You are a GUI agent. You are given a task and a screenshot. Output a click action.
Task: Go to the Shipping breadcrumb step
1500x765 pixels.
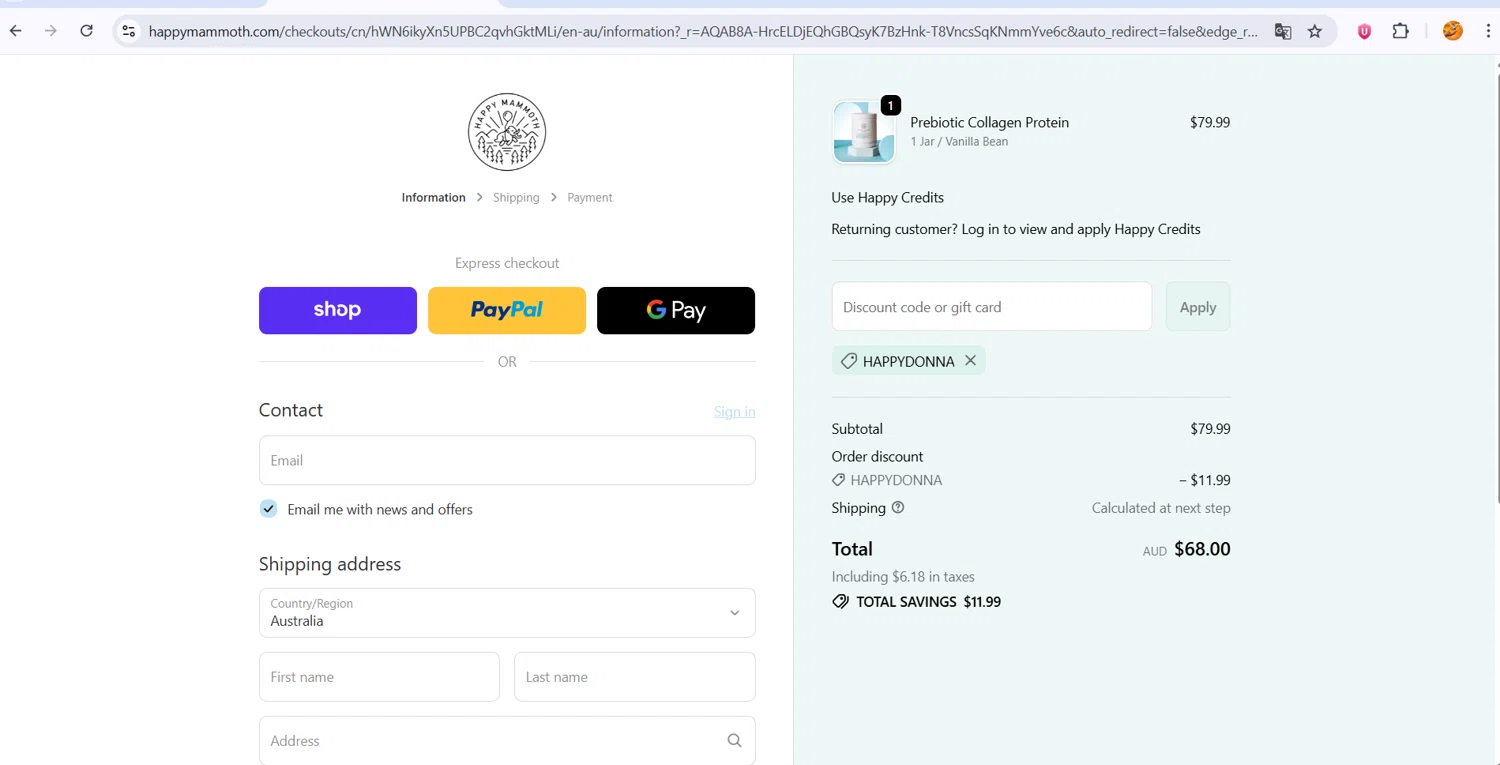[x=516, y=197]
